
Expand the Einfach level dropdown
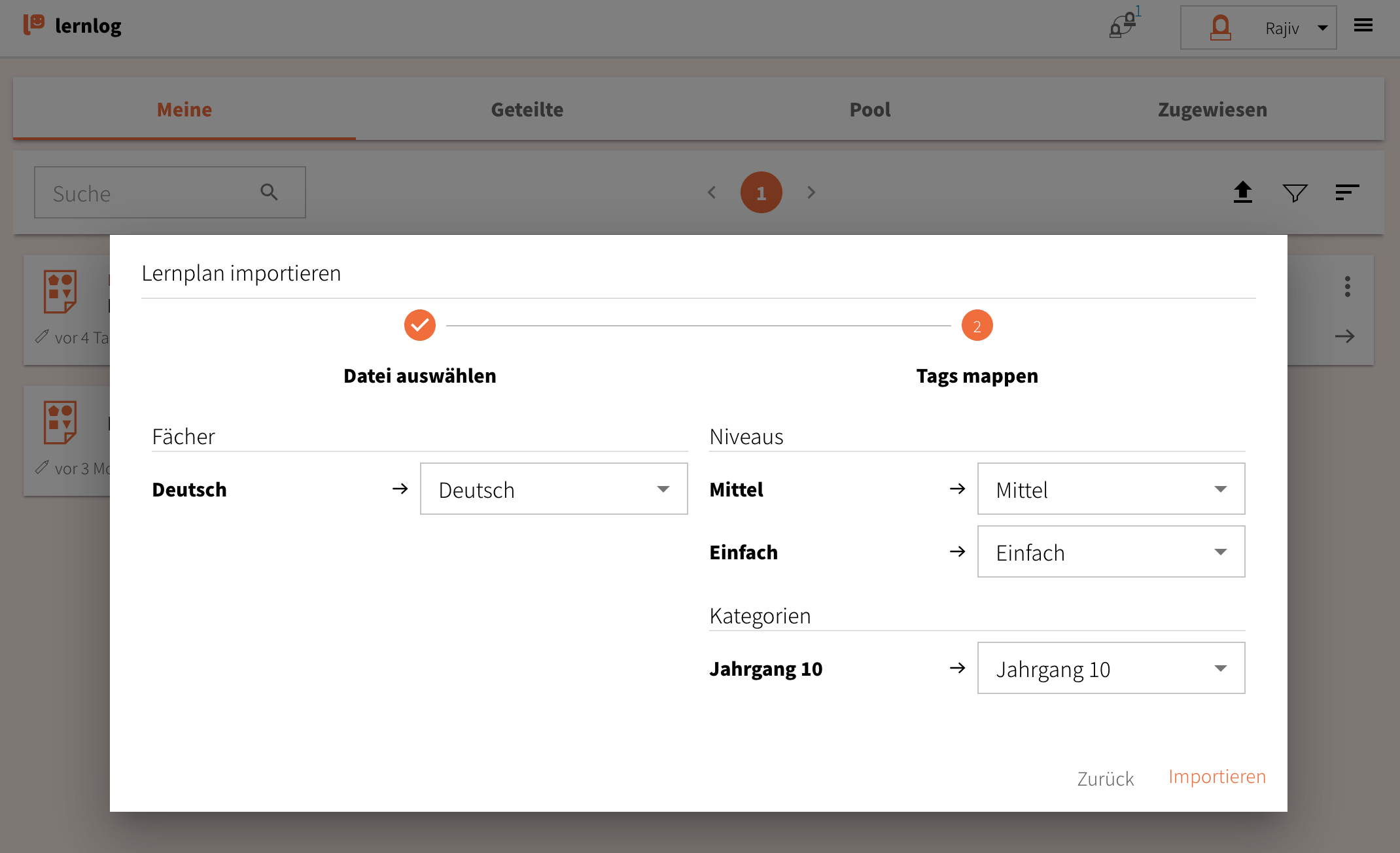1111,552
